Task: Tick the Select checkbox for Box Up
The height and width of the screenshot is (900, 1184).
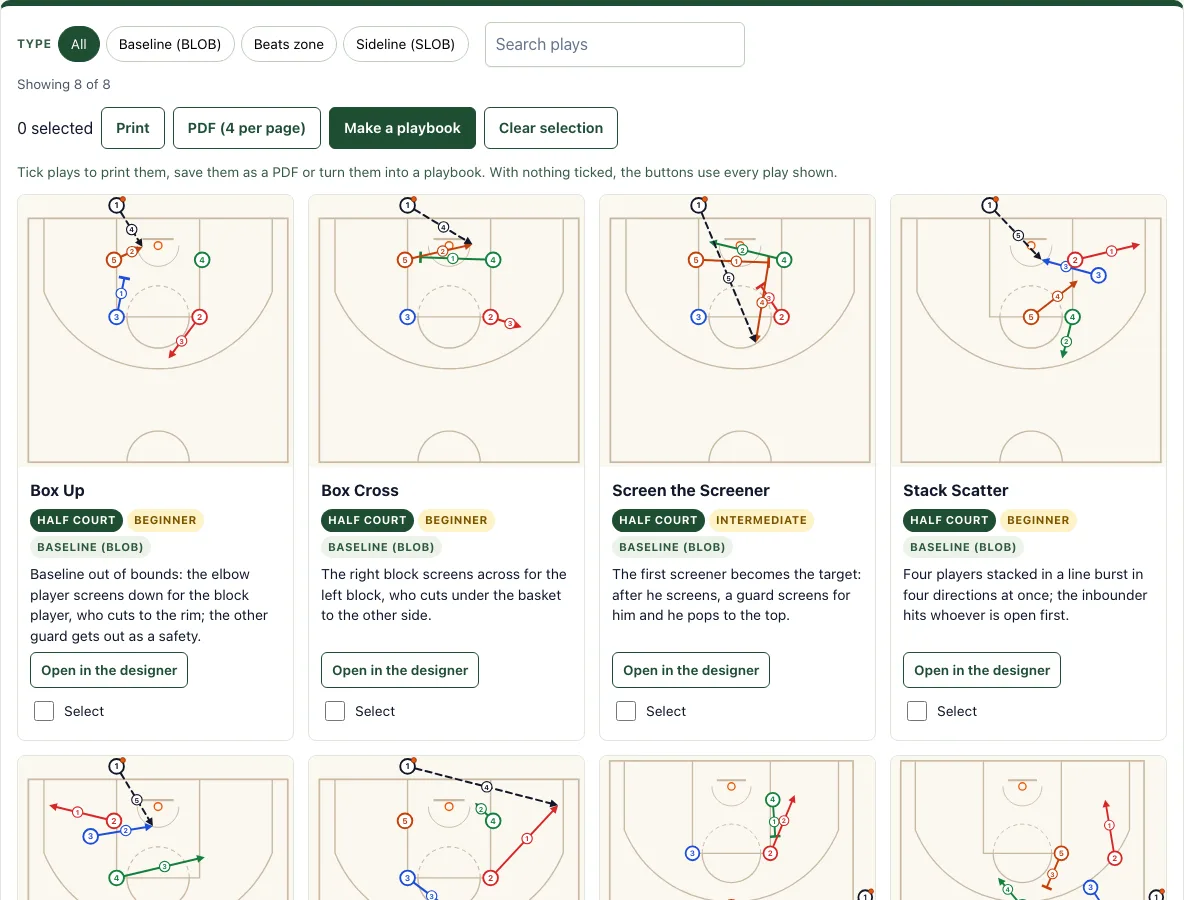Action: pyautogui.click(x=44, y=711)
